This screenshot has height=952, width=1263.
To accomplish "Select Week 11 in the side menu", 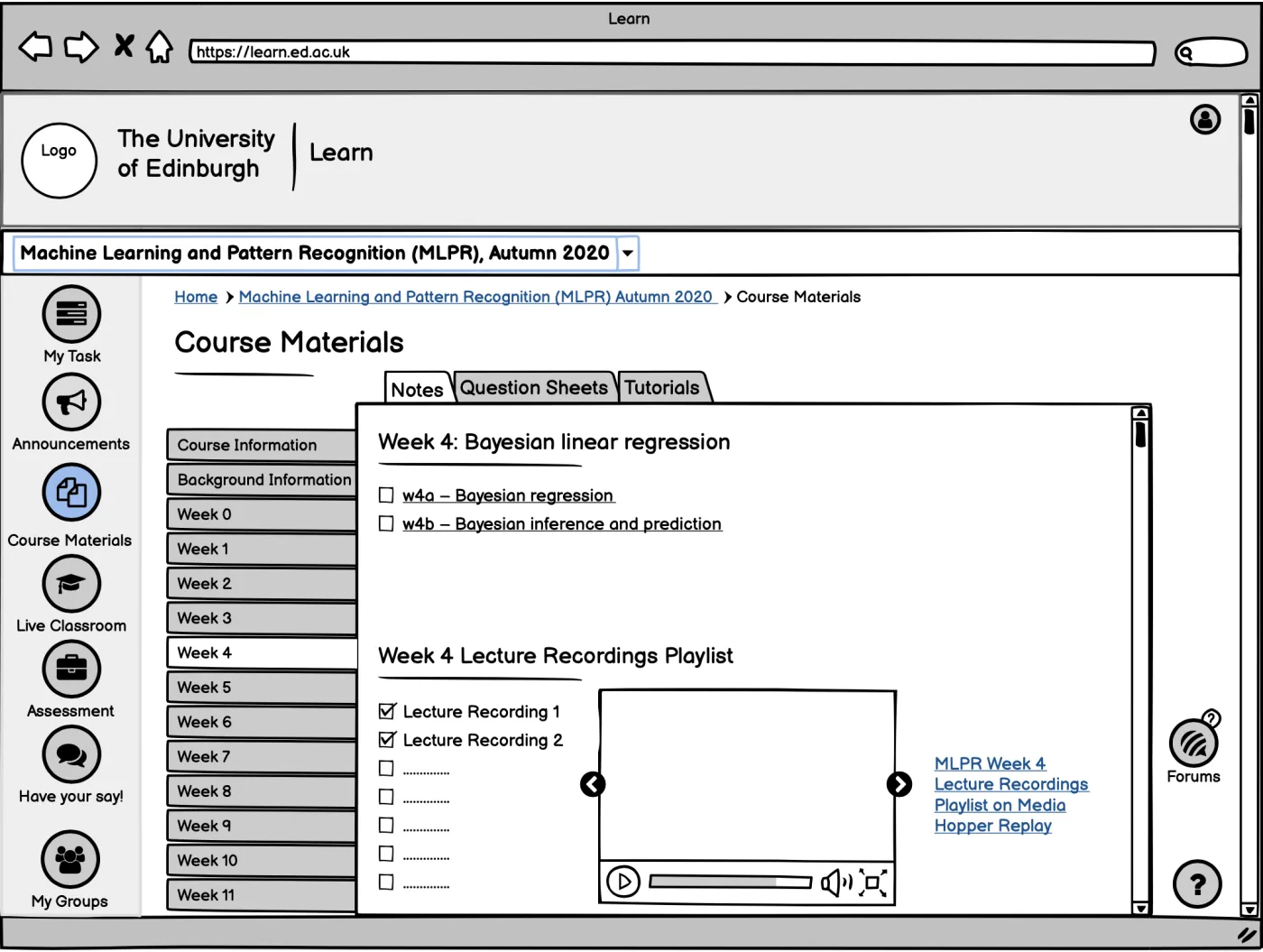I will (262, 895).
